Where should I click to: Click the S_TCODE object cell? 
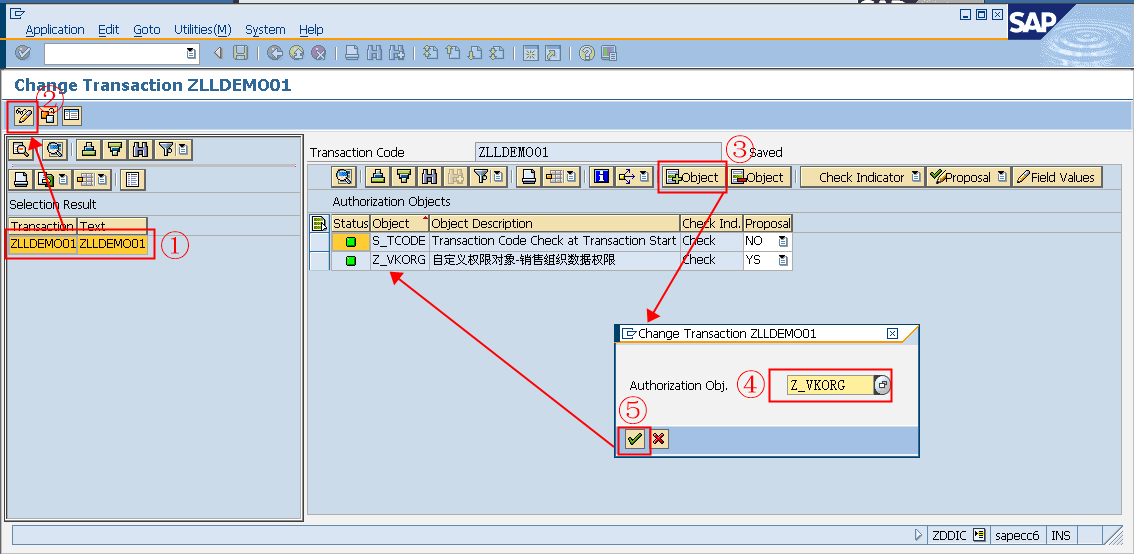399,241
